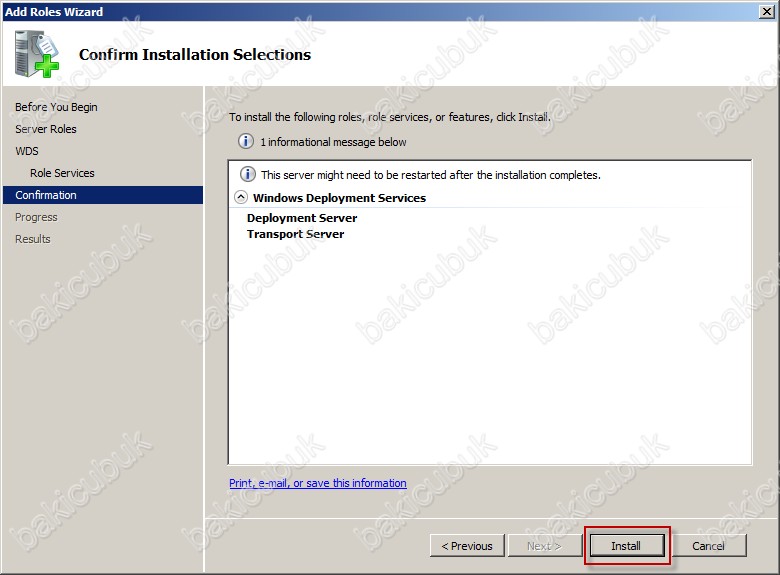The width and height of the screenshot is (780, 575).
Task: Click Windows Deployment Services heading
Action: tap(339, 198)
